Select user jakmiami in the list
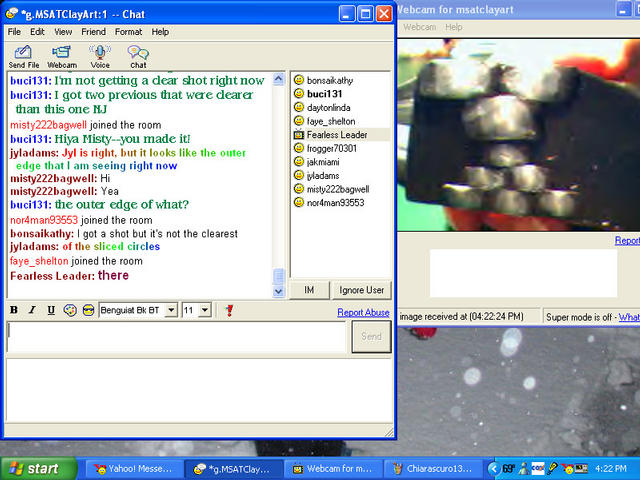 tap(323, 162)
